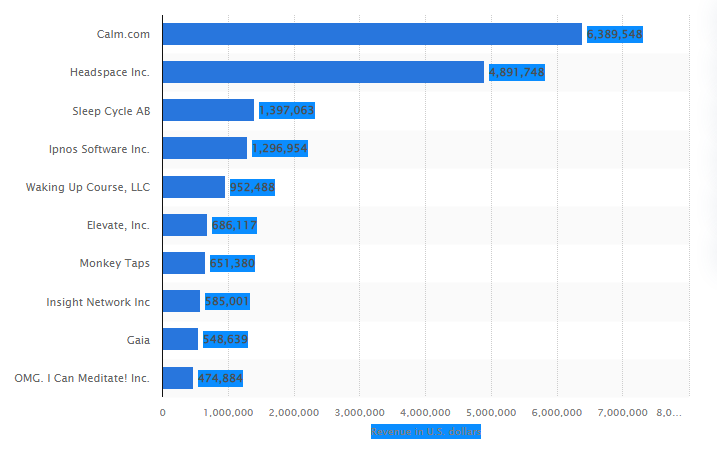Select the Ipnos Software Inc. bar
717x457 pixels.
(205, 148)
